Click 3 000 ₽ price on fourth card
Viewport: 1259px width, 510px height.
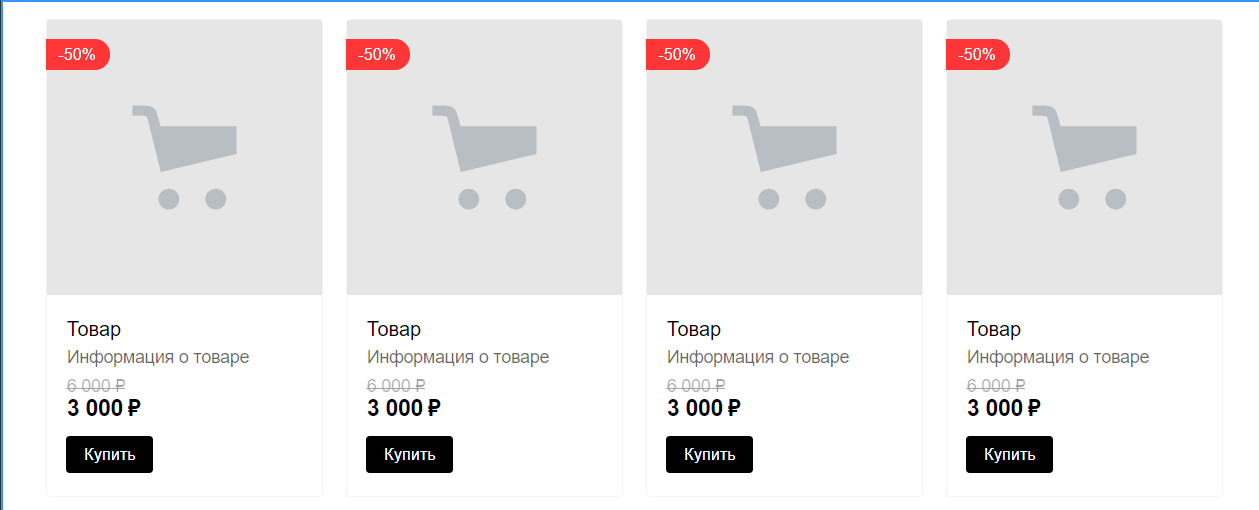point(1004,408)
